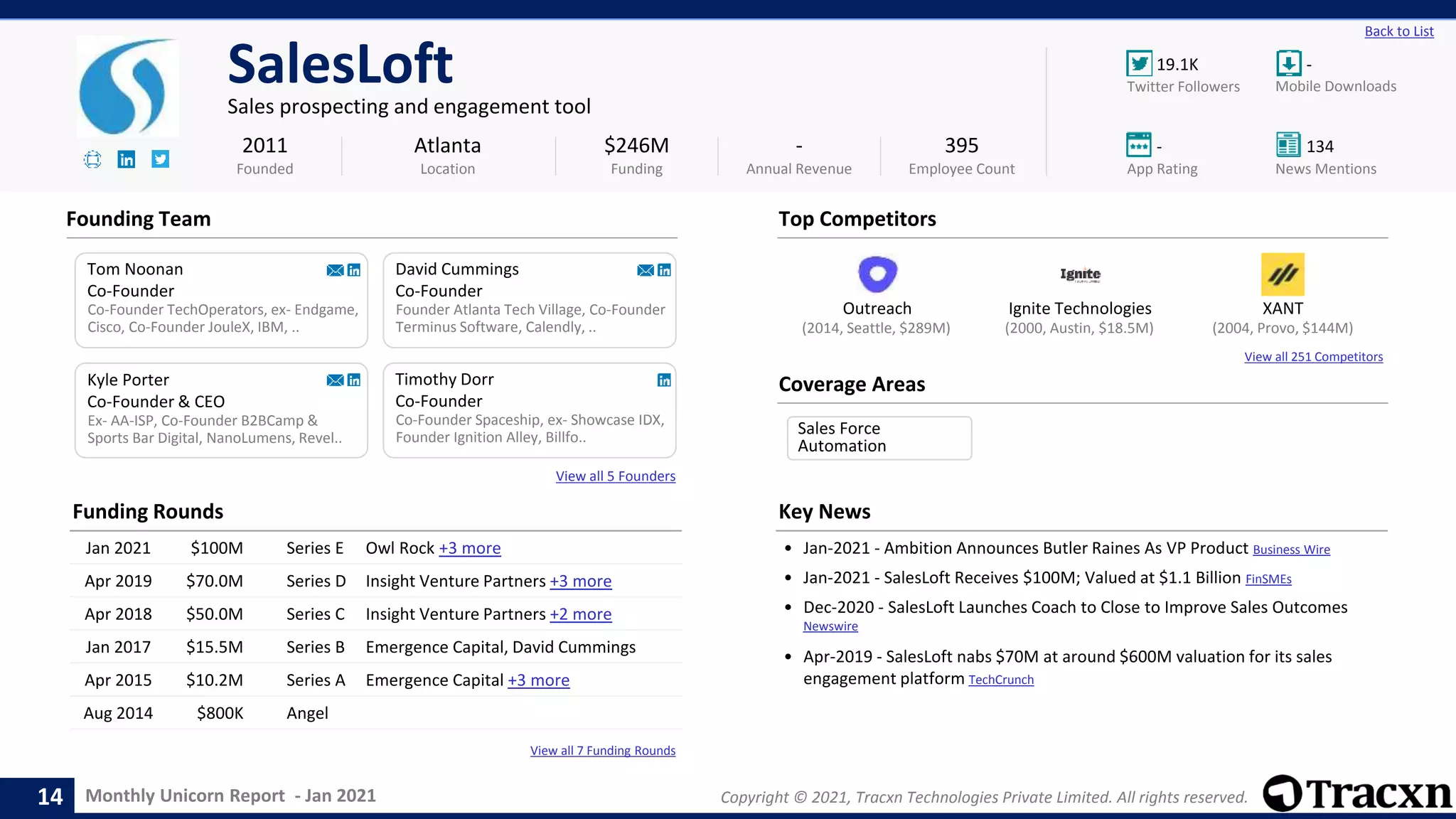Click the Tom Noonan founder name

[135, 269]
